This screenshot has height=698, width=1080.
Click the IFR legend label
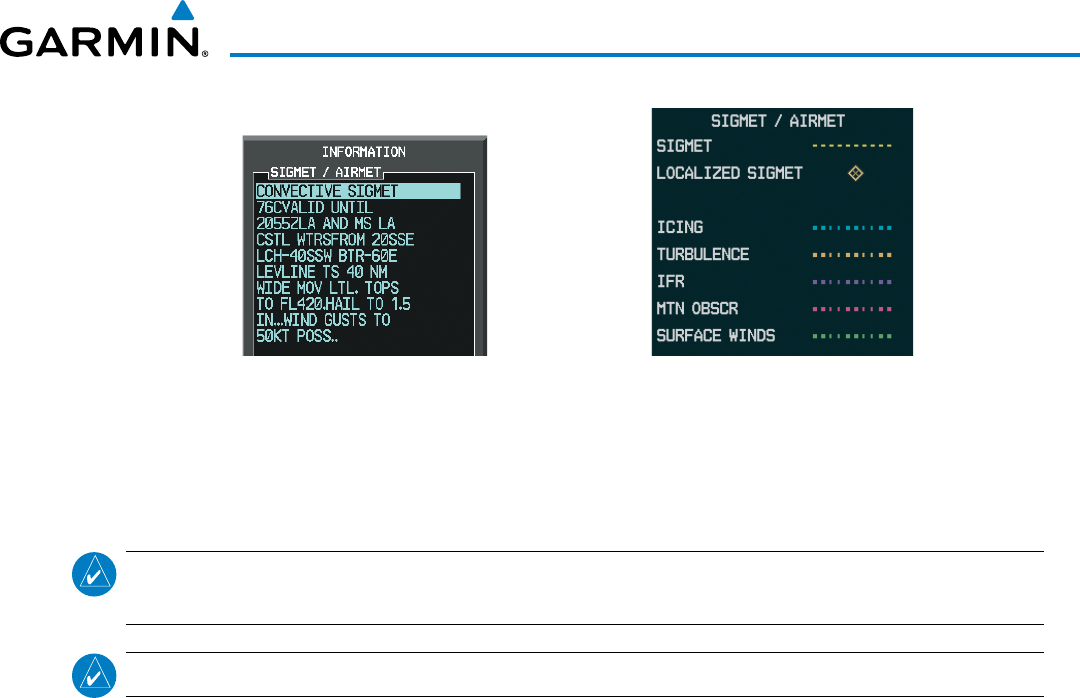pos(670,281)
